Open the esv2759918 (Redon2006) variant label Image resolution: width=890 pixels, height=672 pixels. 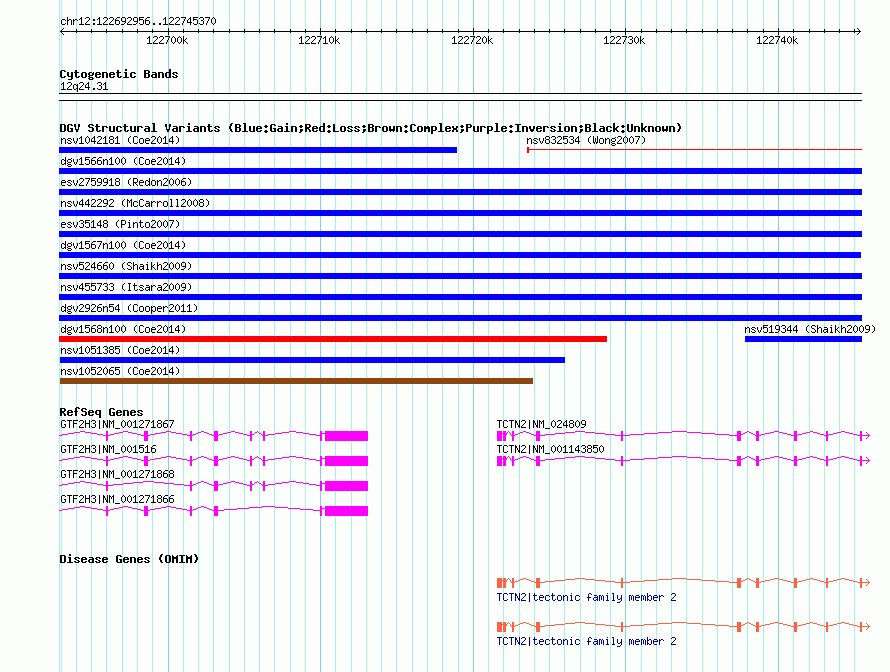[x=126, y=182]
